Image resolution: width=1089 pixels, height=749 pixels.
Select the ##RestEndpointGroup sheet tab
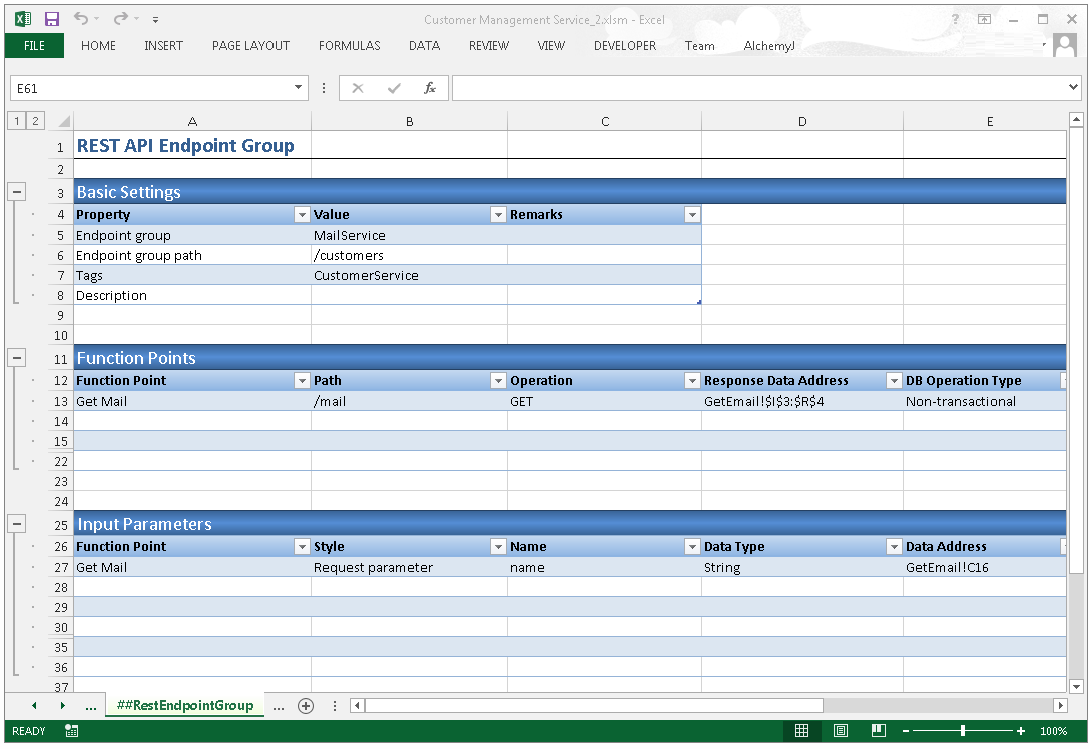(x=185, y=705)
